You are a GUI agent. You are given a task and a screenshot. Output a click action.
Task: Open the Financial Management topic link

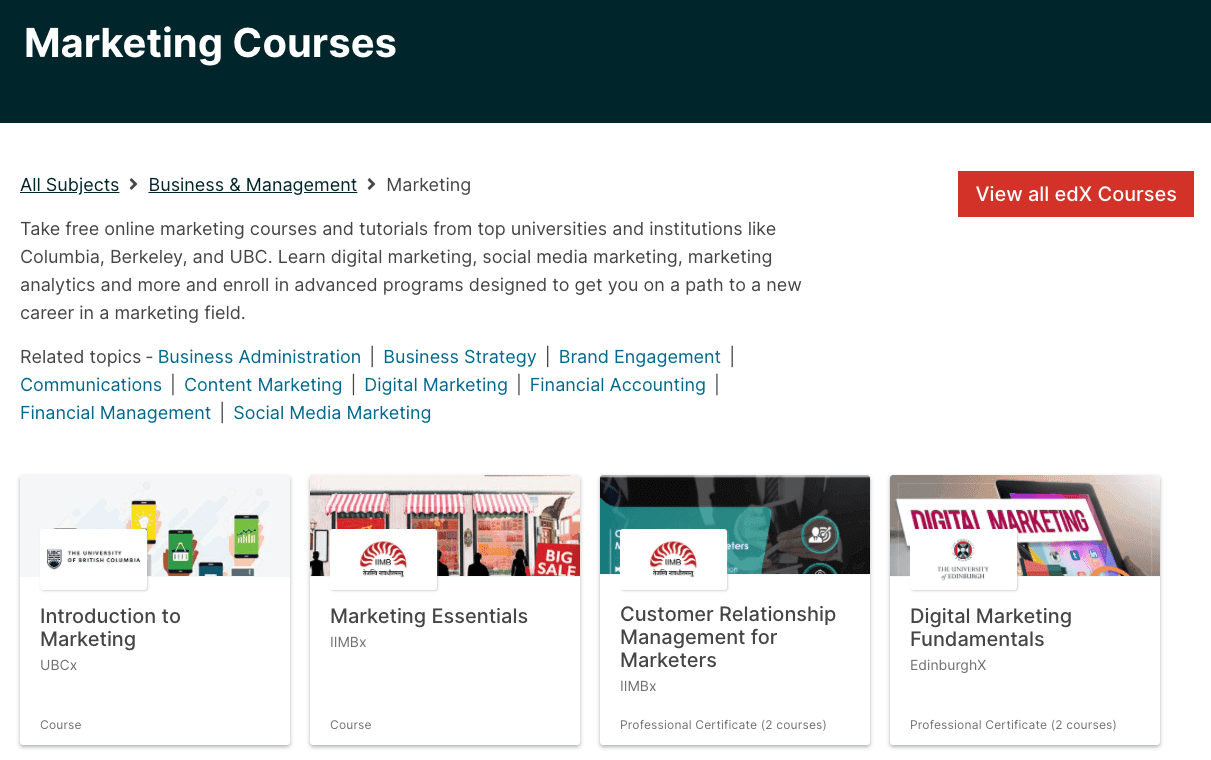[115, 412]
